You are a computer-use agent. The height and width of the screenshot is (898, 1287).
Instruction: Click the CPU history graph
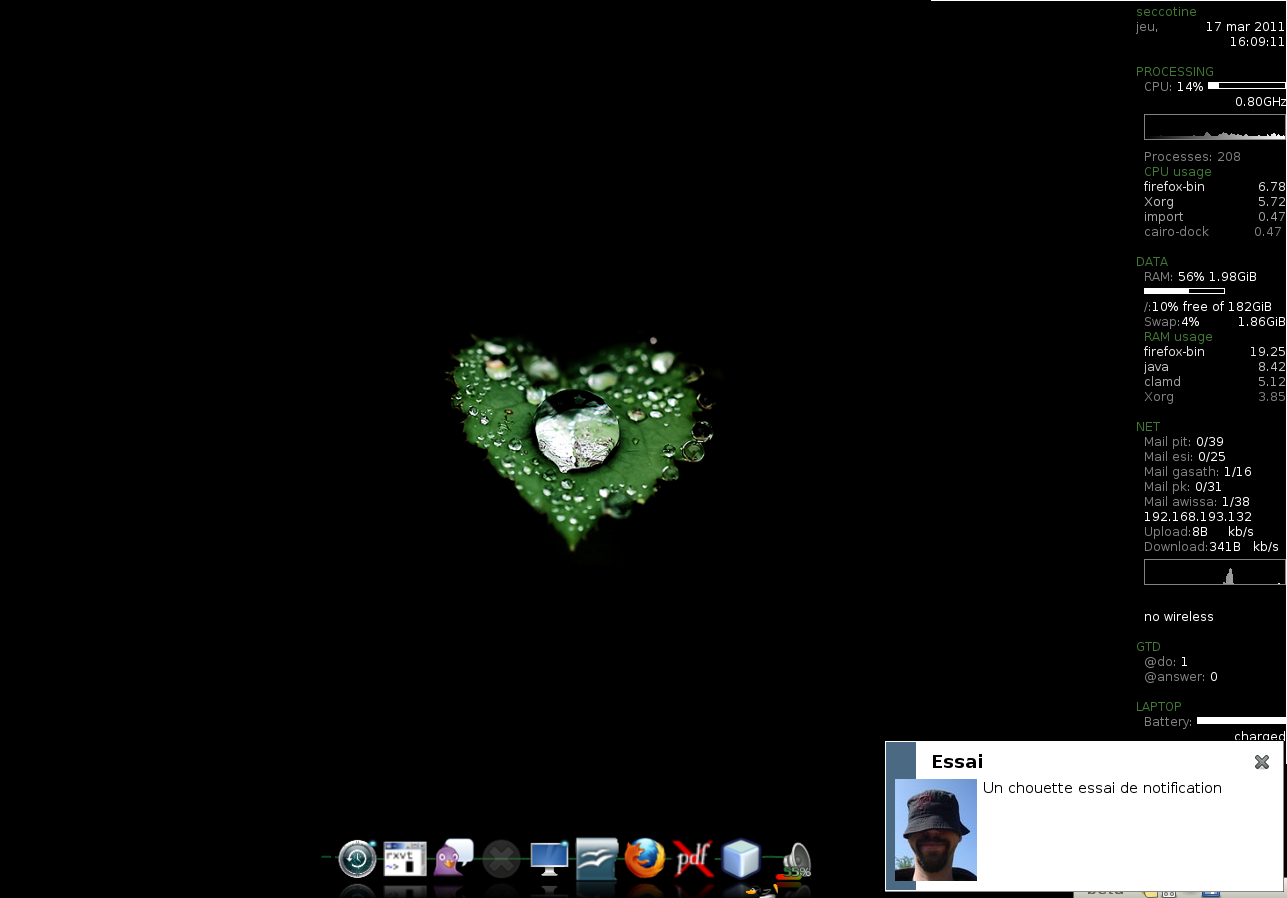[1215, 127]
